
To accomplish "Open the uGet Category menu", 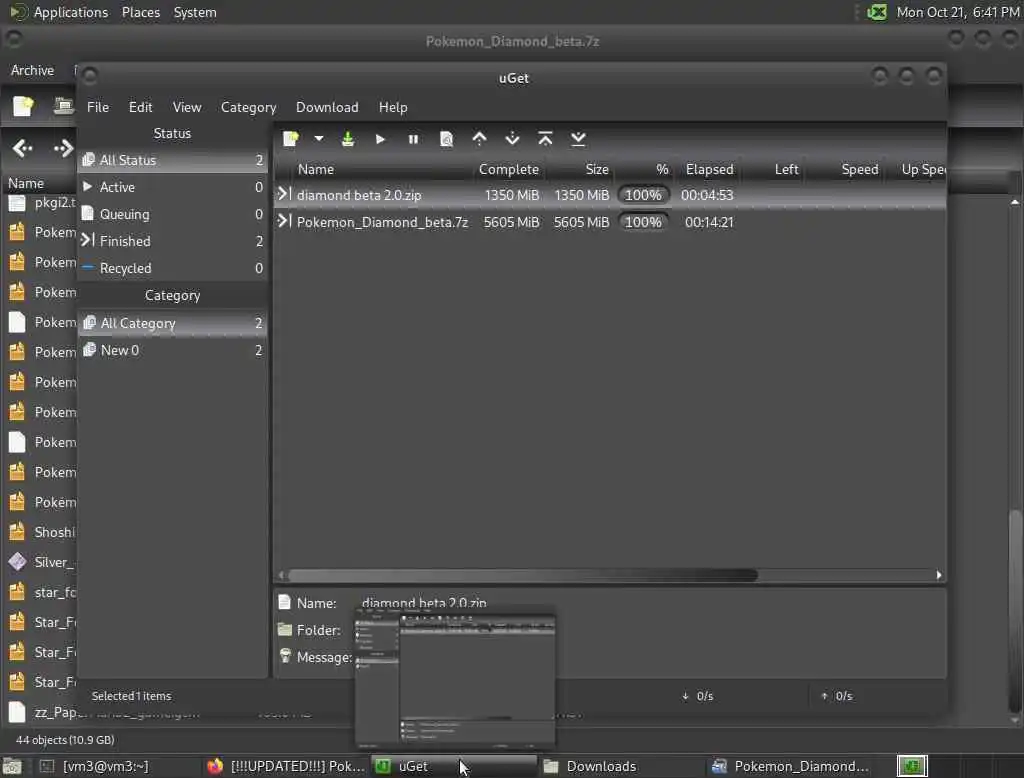I will 248,107.
